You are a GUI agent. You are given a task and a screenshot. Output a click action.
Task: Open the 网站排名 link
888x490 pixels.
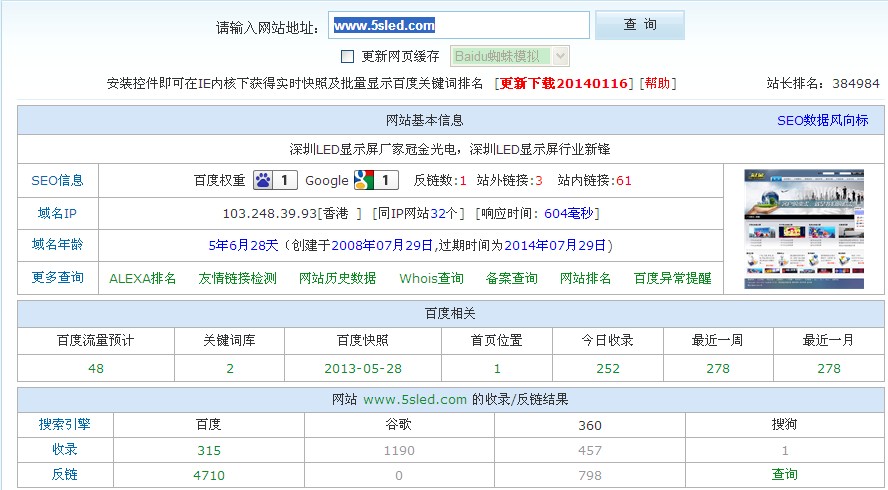point(586,278)
